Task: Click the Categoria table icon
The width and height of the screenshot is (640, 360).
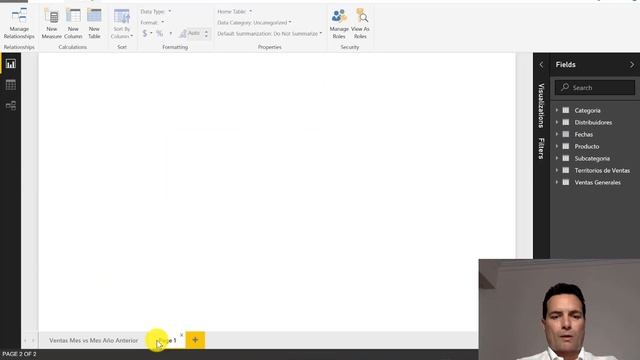Action: [566, 110]
